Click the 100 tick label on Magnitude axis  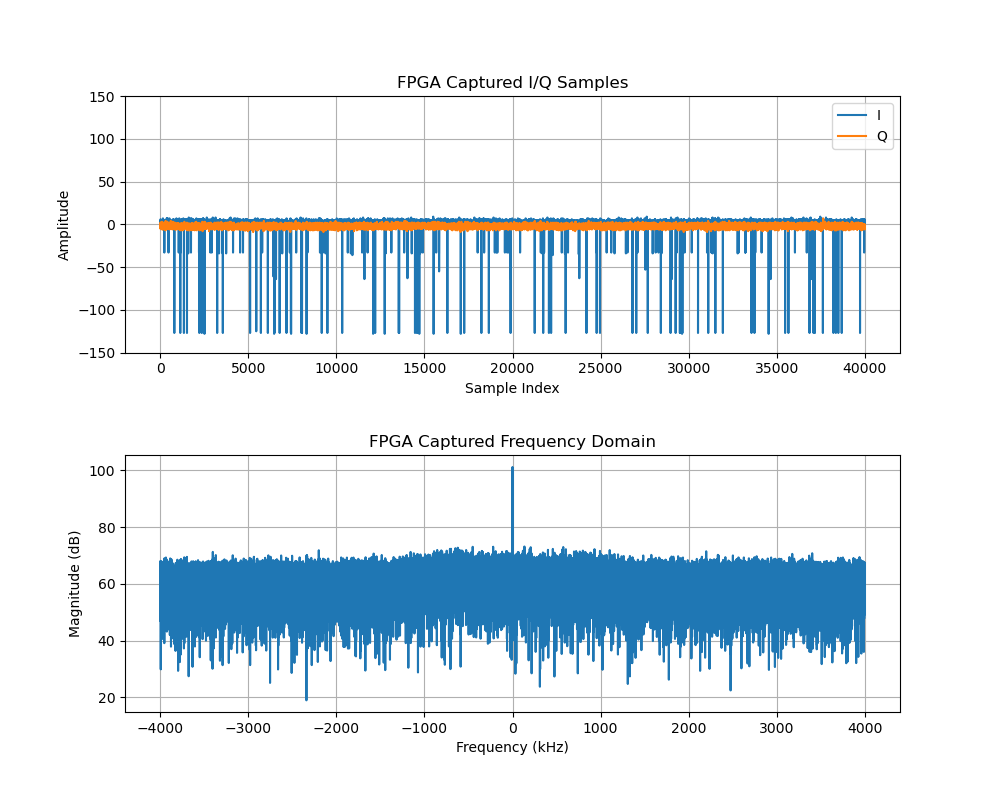pyautogui.click(x=103, y=471)
